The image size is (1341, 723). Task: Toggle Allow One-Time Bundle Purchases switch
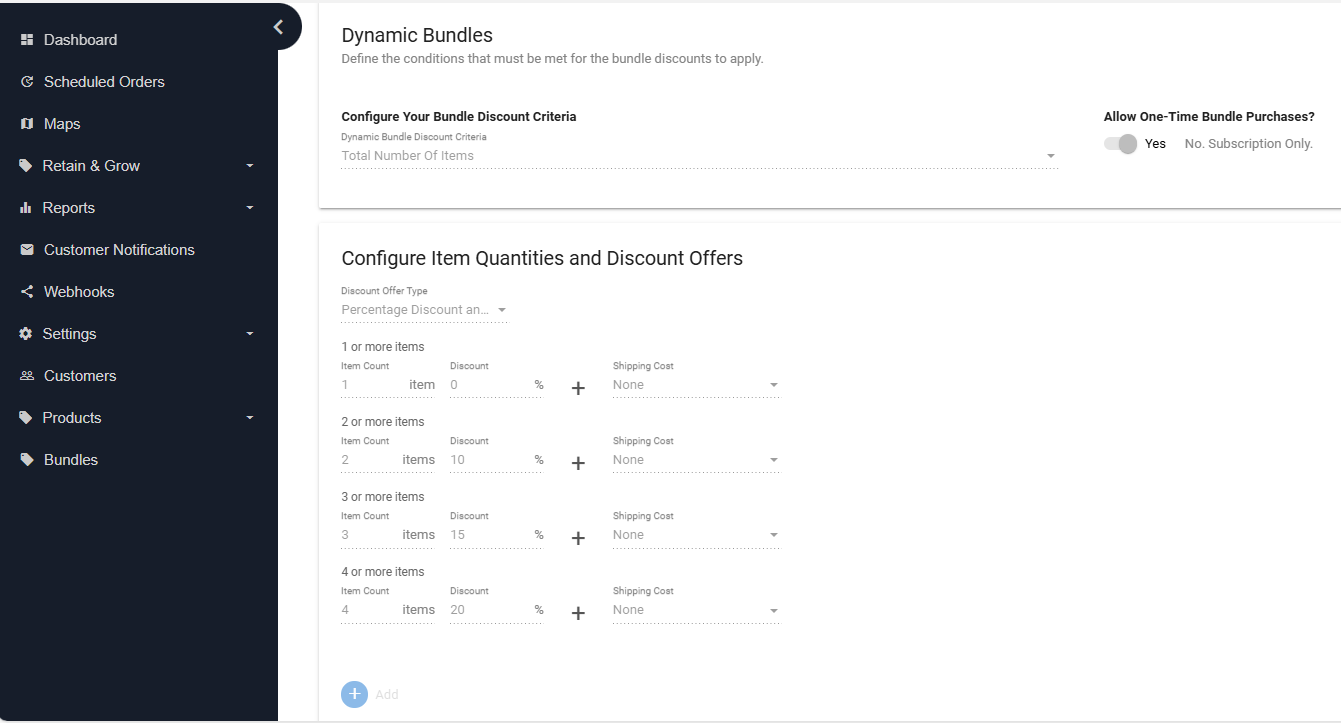point(1121,144)
